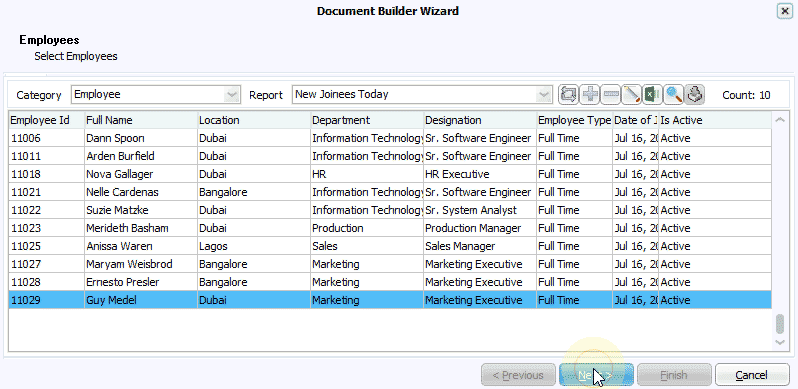Click Employee Id cell 11025
Viewport: 798px width, 389px height.
tap(46, 246)
